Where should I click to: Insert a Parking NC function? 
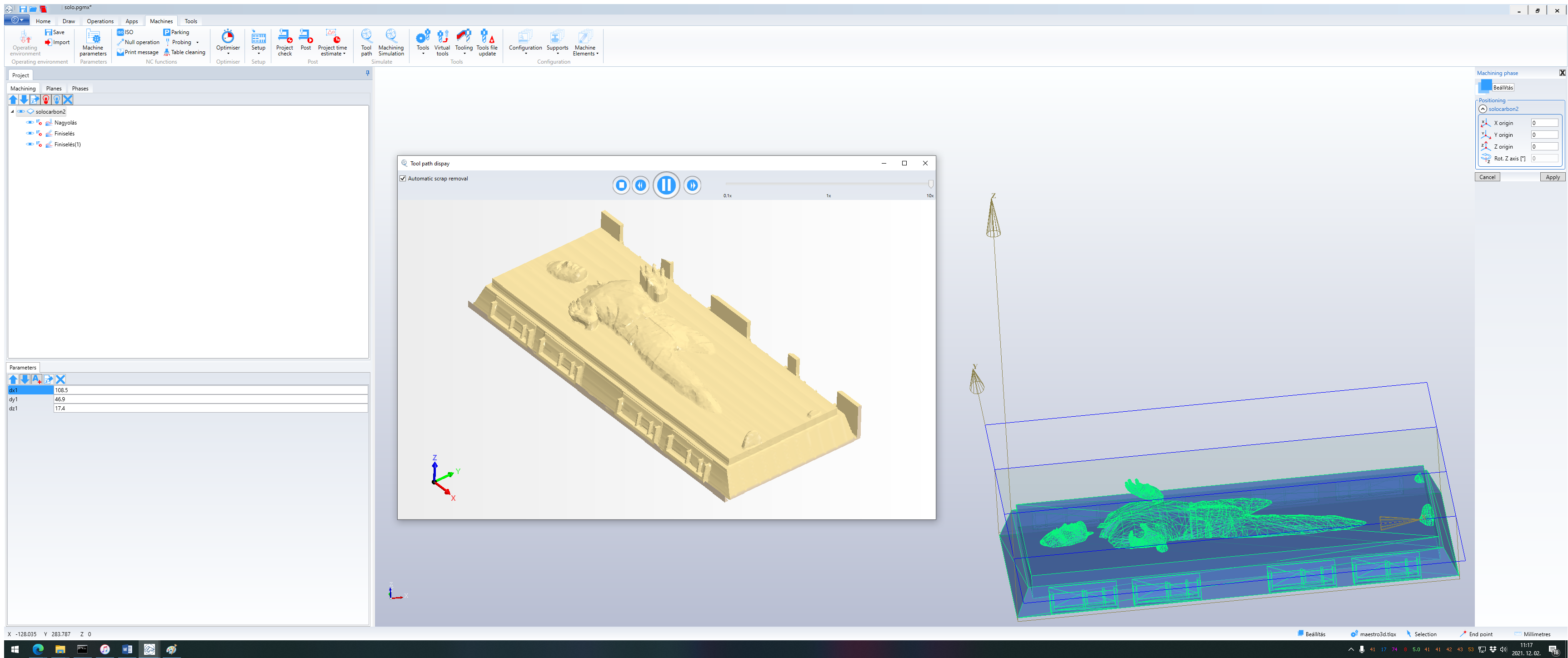(176, 32)
